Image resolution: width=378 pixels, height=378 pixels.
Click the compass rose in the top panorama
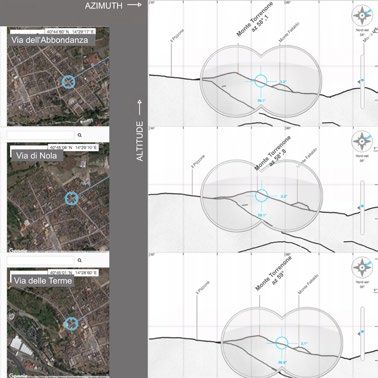362,15
